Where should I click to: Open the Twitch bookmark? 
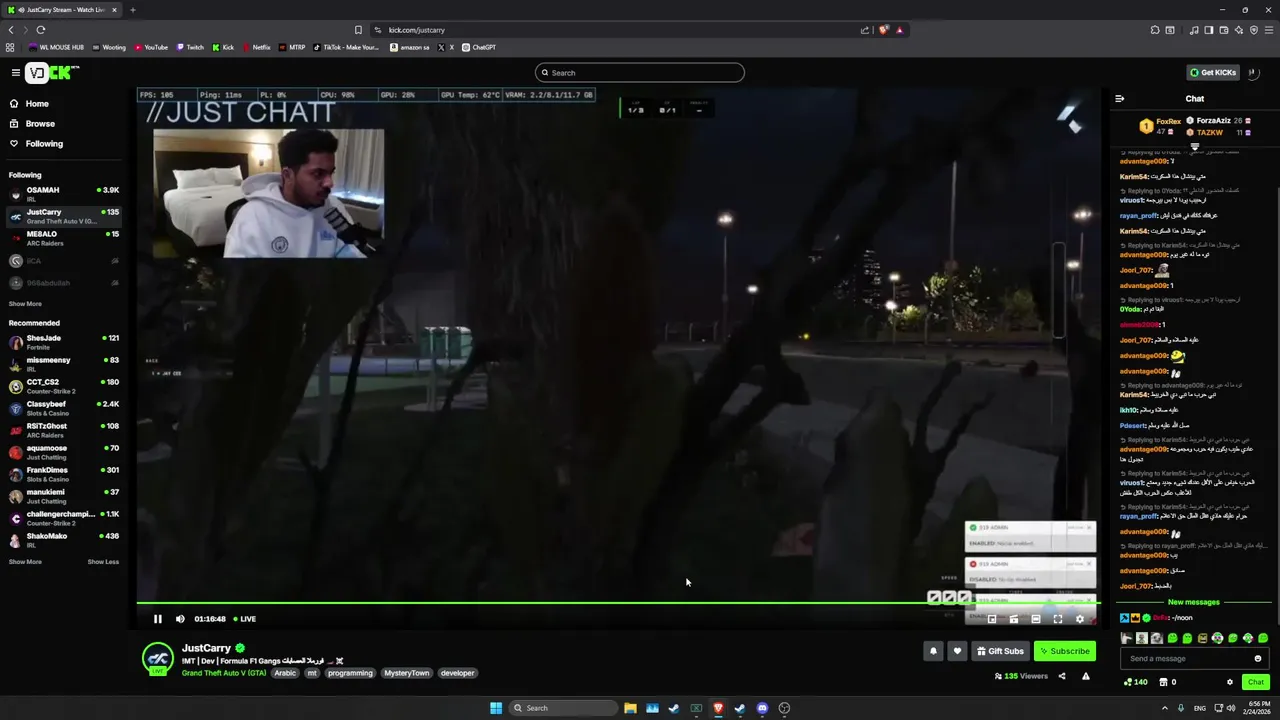click(190, 47)
